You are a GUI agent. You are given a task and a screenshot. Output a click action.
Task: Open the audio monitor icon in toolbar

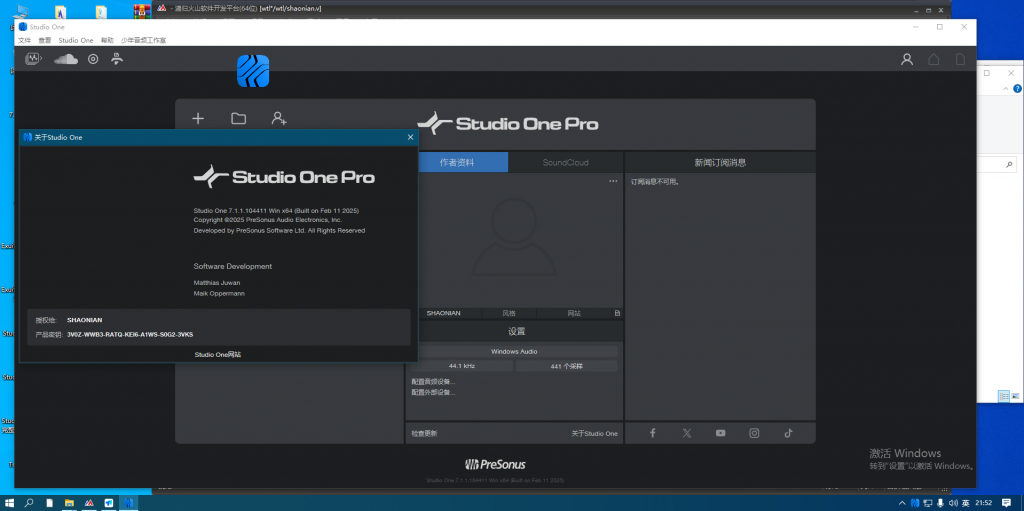click(x=33, y=59)
